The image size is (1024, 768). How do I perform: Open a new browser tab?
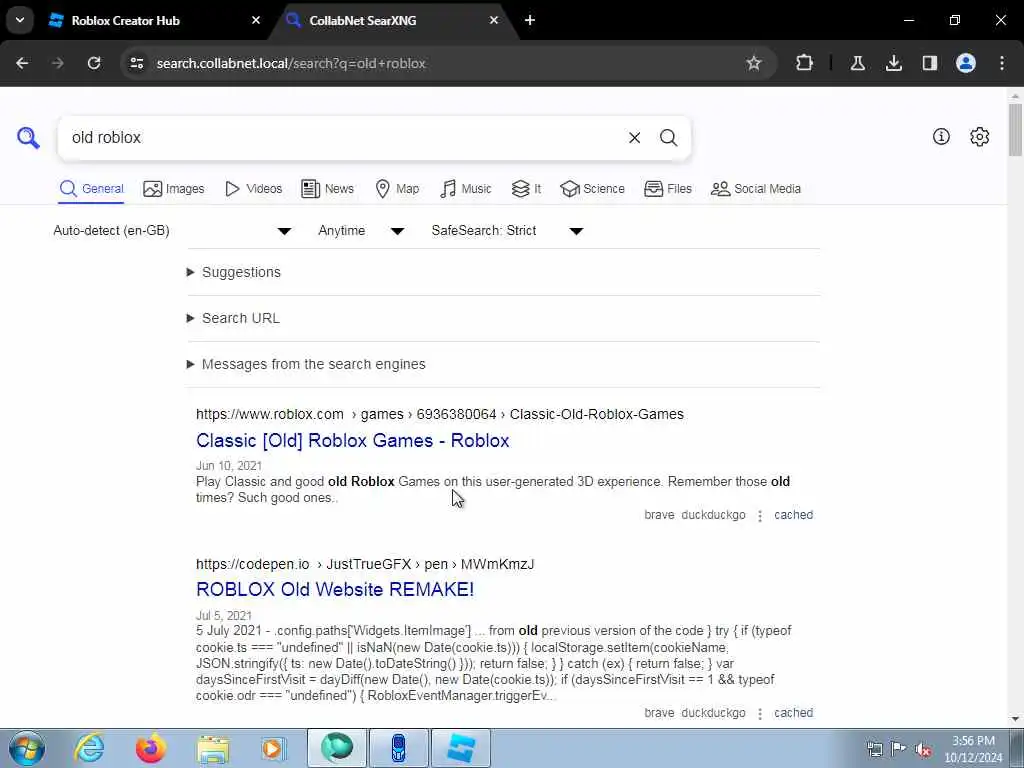(530, 20)
